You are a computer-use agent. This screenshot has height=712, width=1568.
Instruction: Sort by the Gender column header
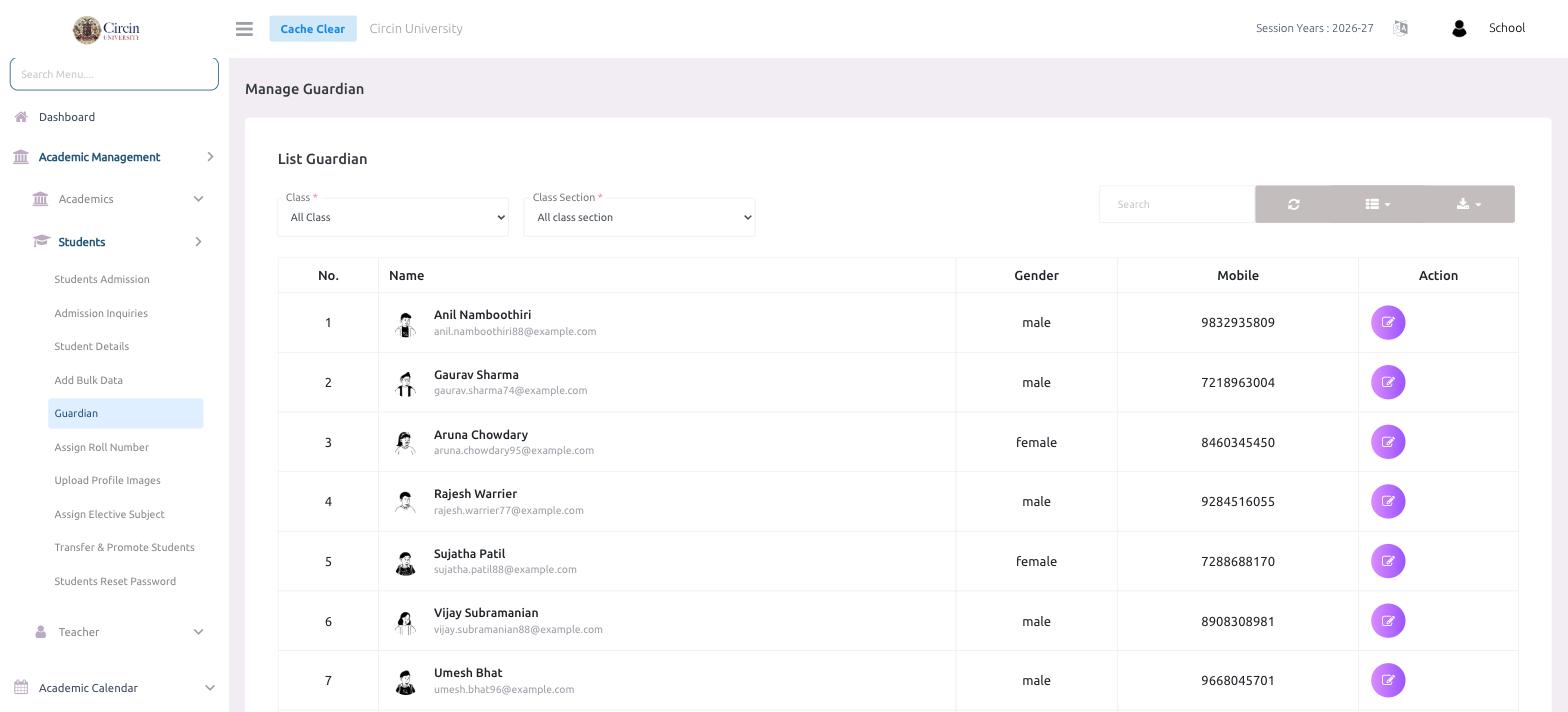[1037, 275]
